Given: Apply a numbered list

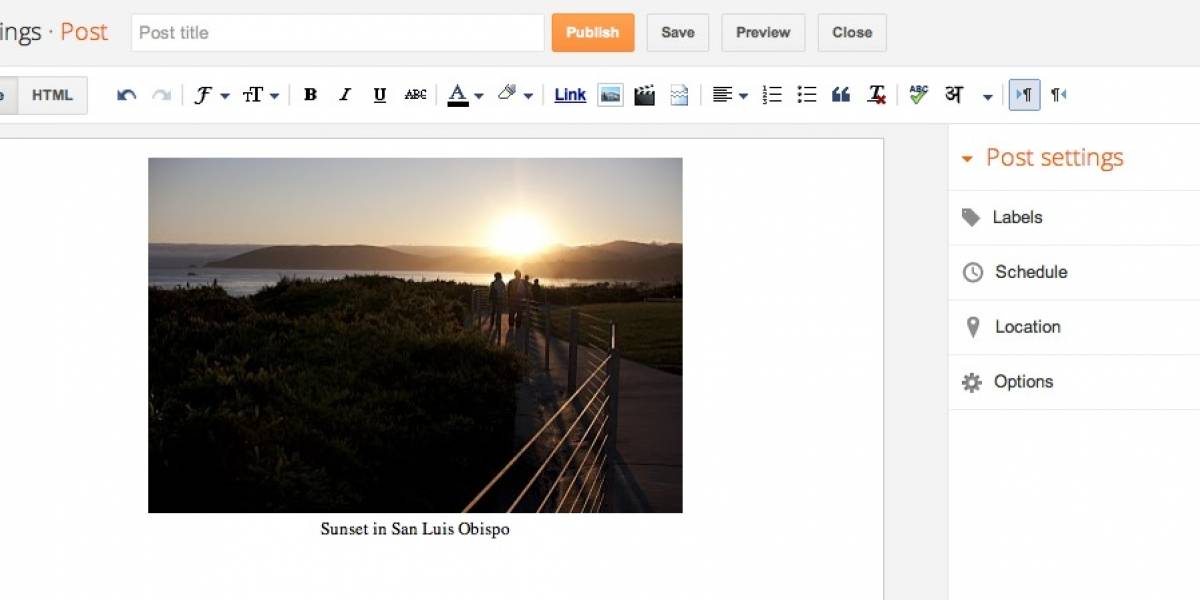Looking at the screenshot, I should [x=772, y=95].
